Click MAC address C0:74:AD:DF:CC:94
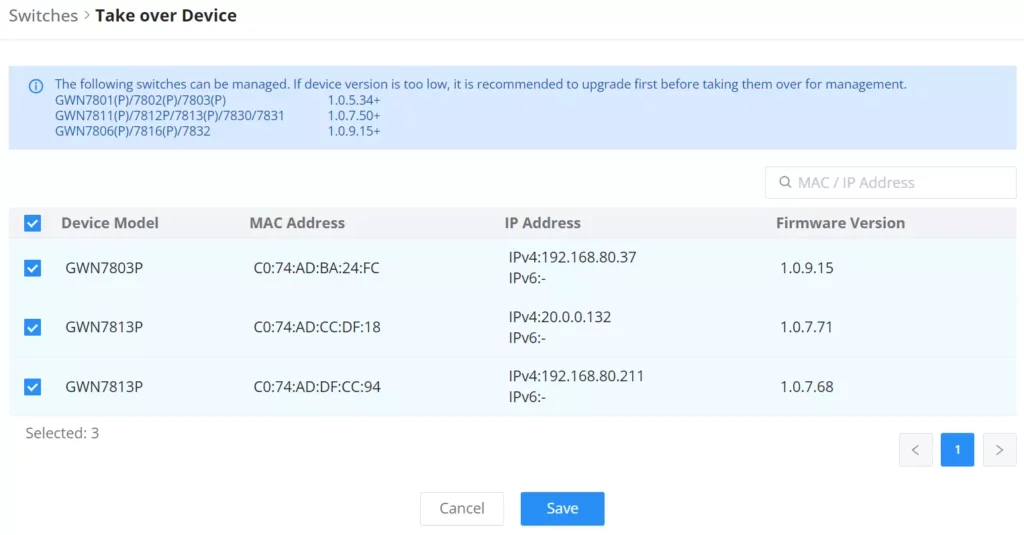Viewport: 1024px width, 535px height. [317, 387]
